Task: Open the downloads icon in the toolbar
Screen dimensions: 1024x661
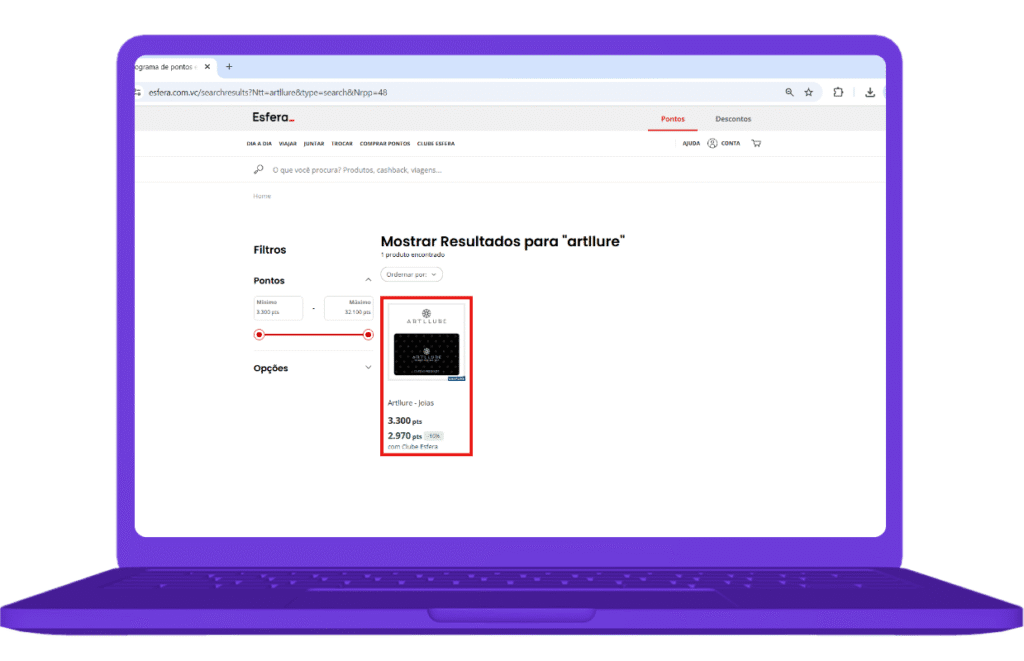Action: 870,91
